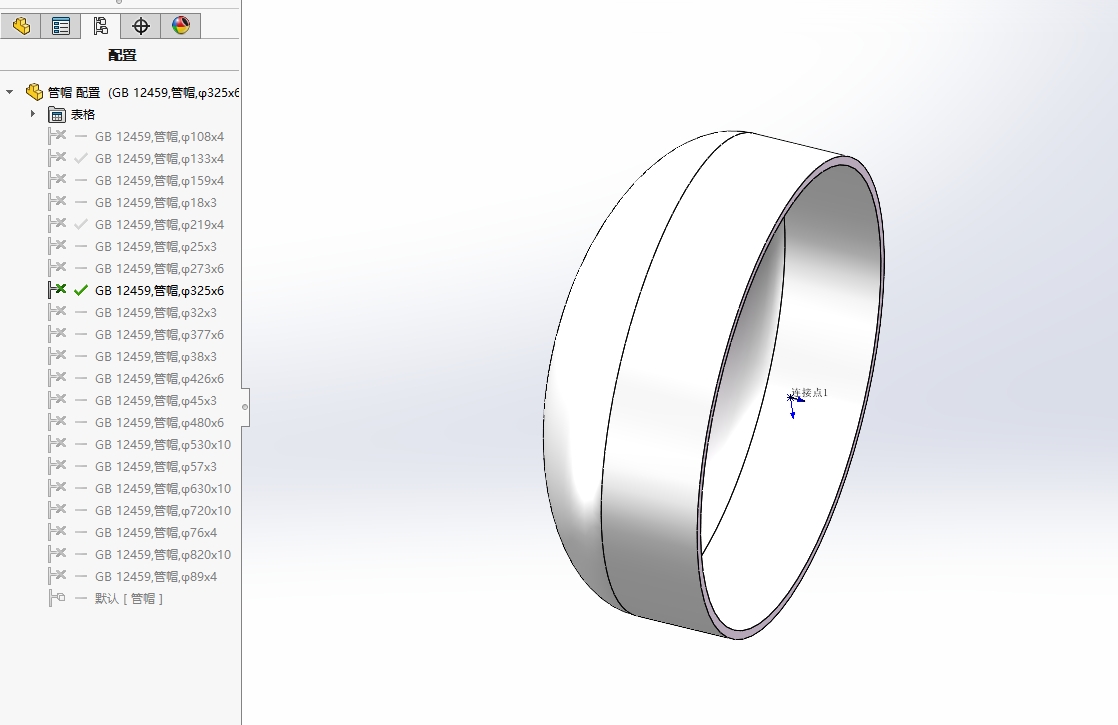The width and height of the screenshot is (1118, 725).
Task: Click the 管帽 part icon at tree root
Action: [x=34, y=92]
